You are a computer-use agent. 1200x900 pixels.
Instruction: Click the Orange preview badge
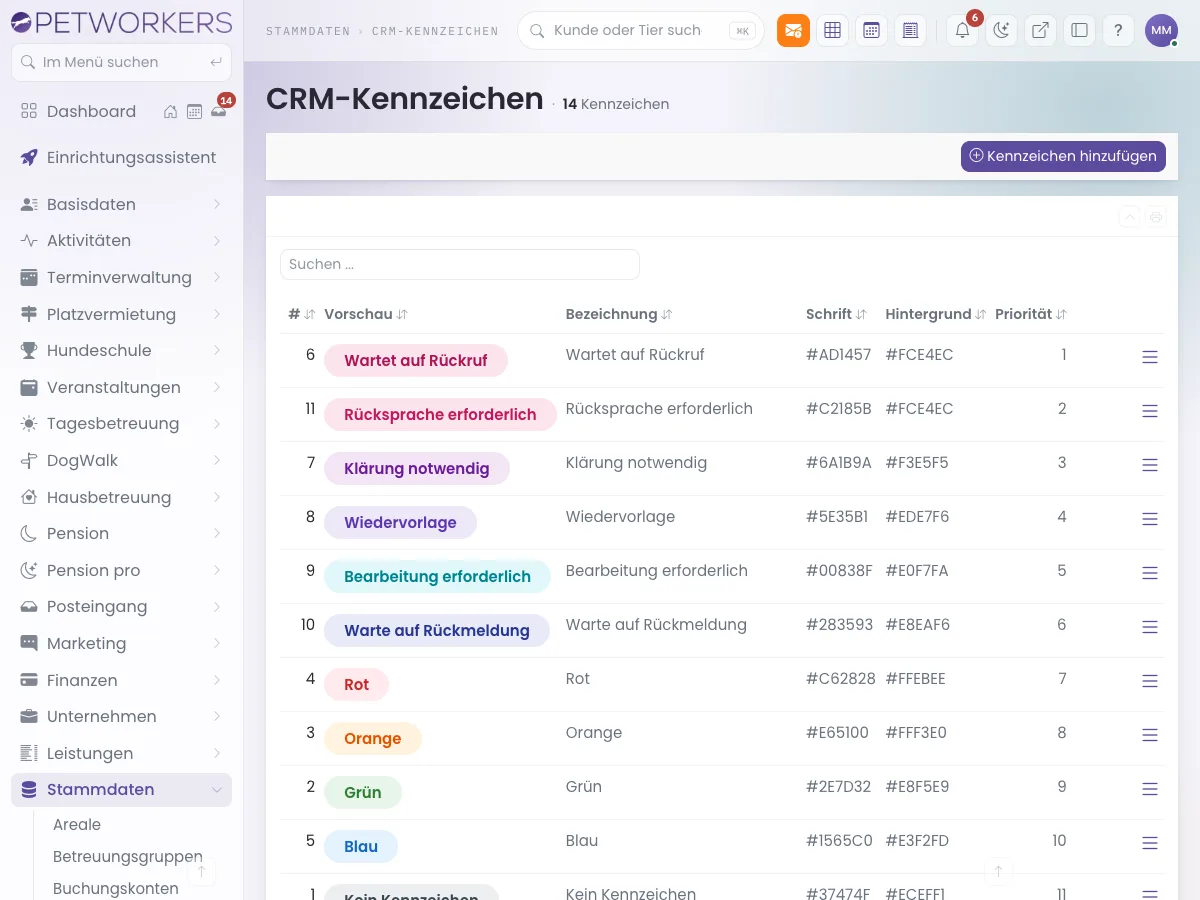coord(373,738)
